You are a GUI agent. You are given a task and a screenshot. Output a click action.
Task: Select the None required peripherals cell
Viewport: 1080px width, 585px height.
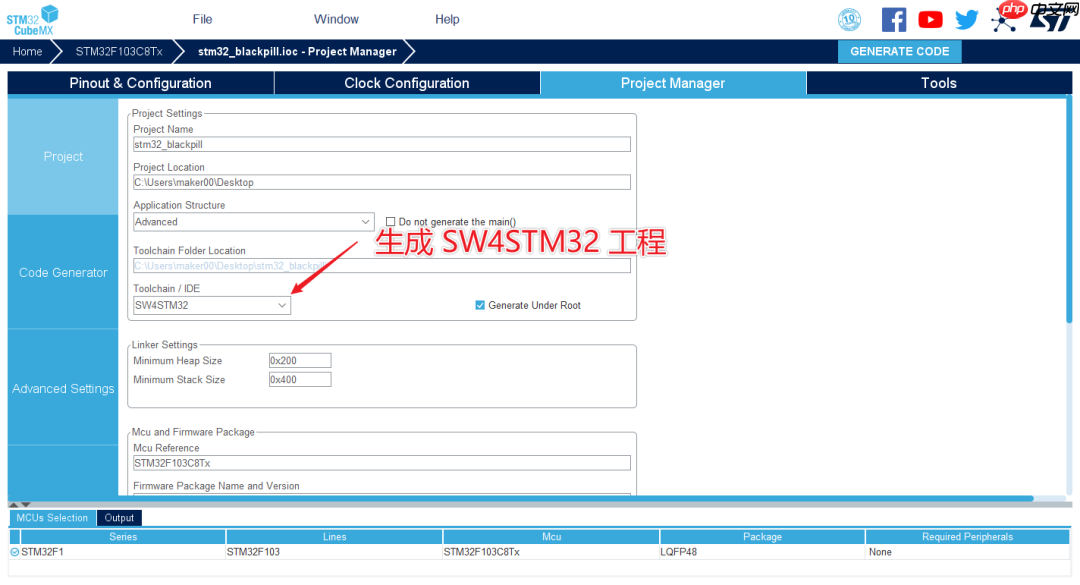click(x=967, y=552)
